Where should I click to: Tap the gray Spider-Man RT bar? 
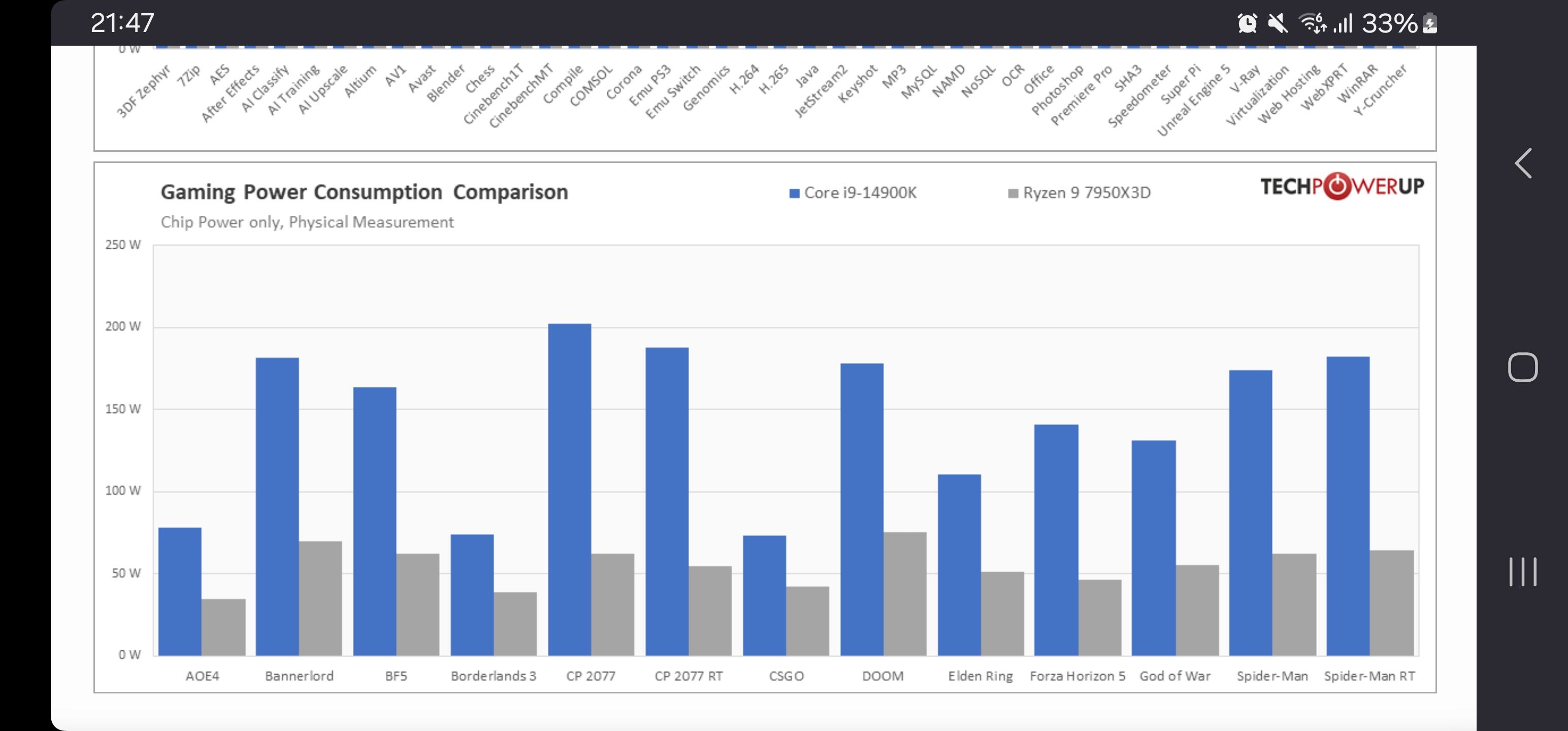pyautogui.click(x=1391, y=603)
